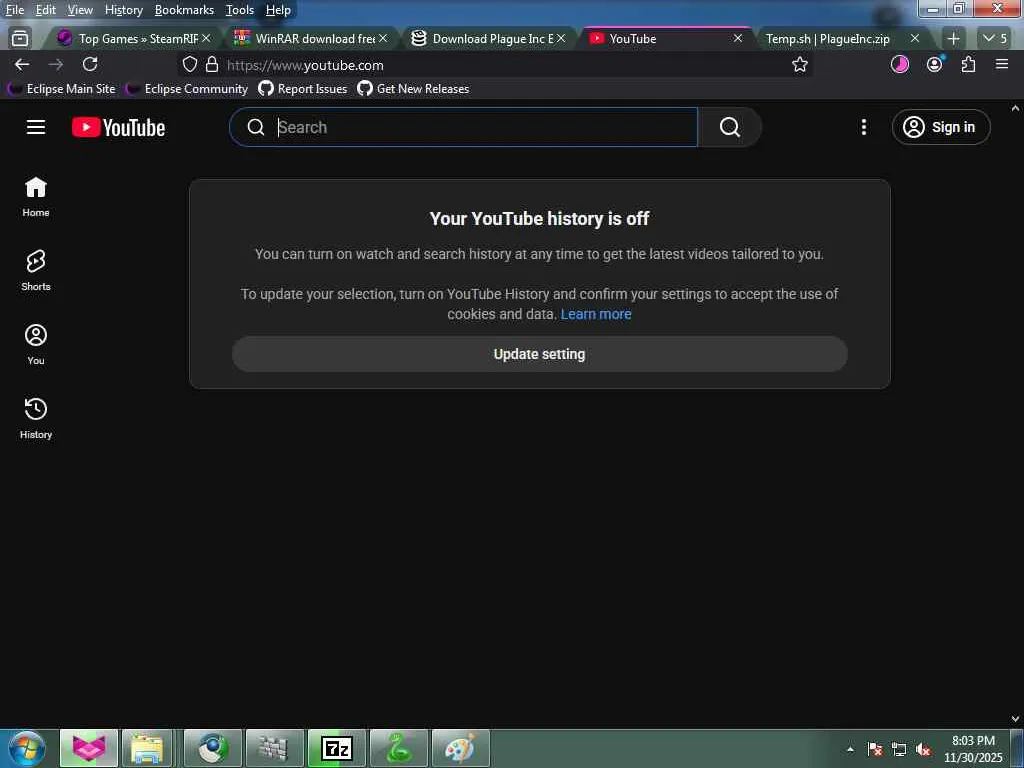Open the browser account profile icon
Screen dimensions: 1024x768
pos(935,64)
